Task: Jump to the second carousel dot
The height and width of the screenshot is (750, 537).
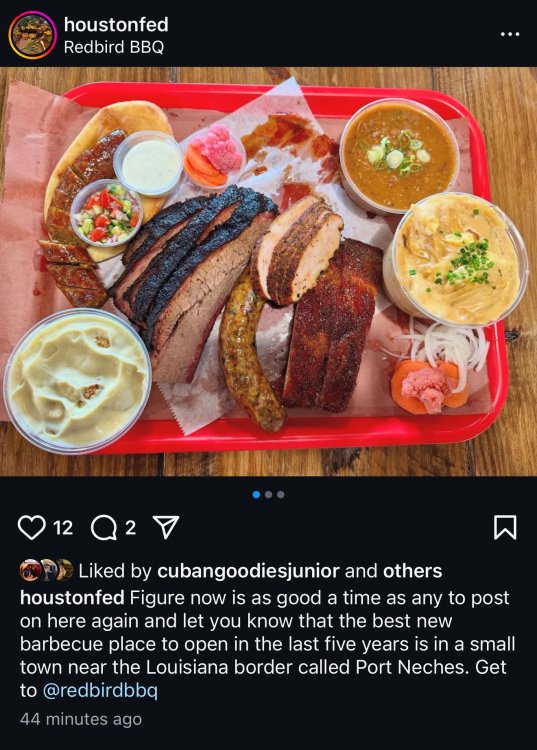Action: tap(268, 495)
